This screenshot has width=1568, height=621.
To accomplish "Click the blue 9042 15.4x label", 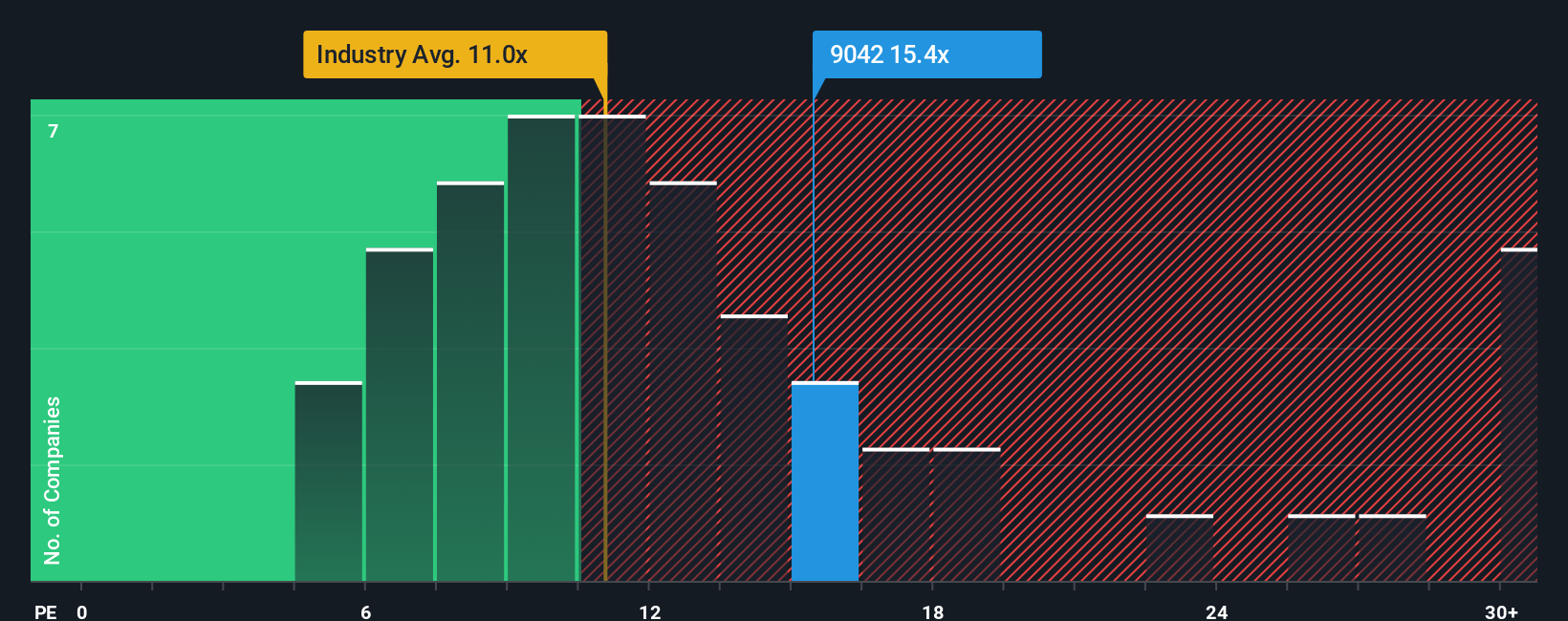I will [926, 54].
